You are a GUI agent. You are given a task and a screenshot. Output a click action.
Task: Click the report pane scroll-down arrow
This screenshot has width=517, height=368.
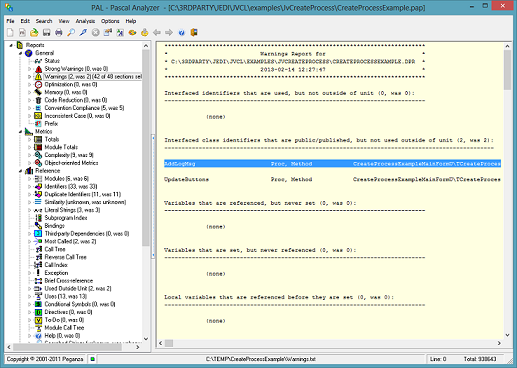(x=507, y=335)
